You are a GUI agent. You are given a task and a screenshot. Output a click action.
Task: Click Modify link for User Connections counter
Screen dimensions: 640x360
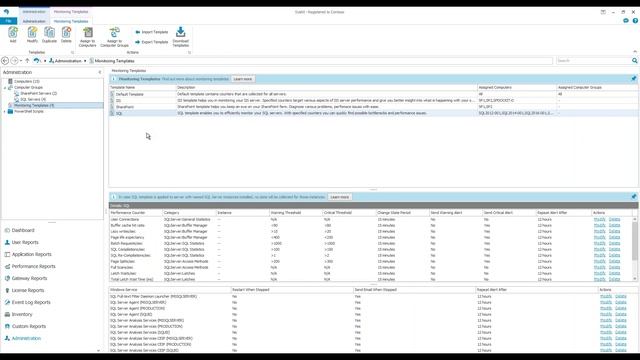(x=599, y=219)
